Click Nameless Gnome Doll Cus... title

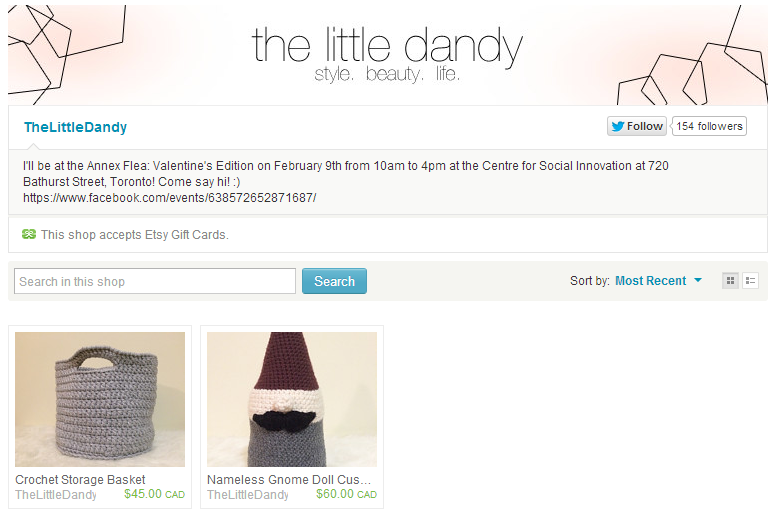pos(289,480)
